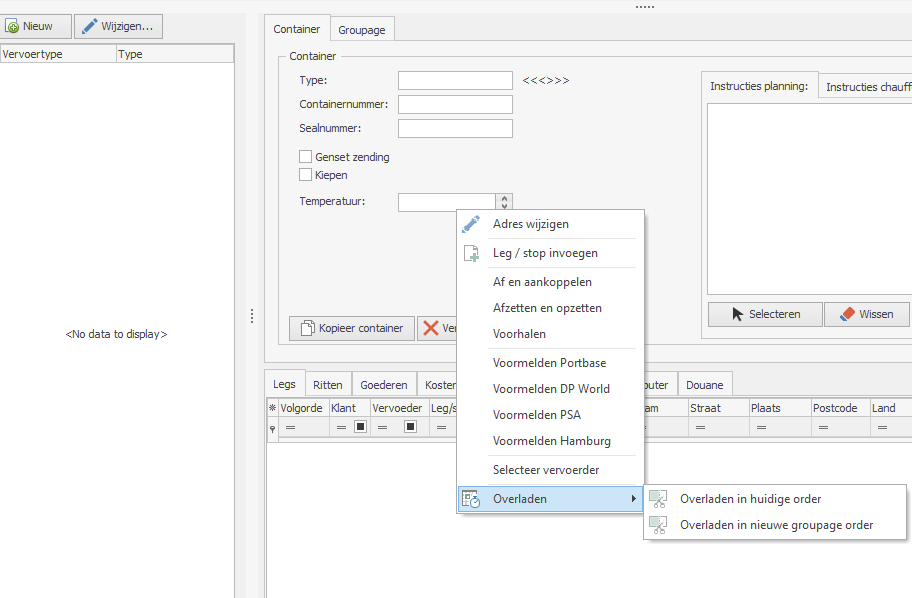Switch to the Container tab
This screenshot has width=912, height=598.
point(297,29)
